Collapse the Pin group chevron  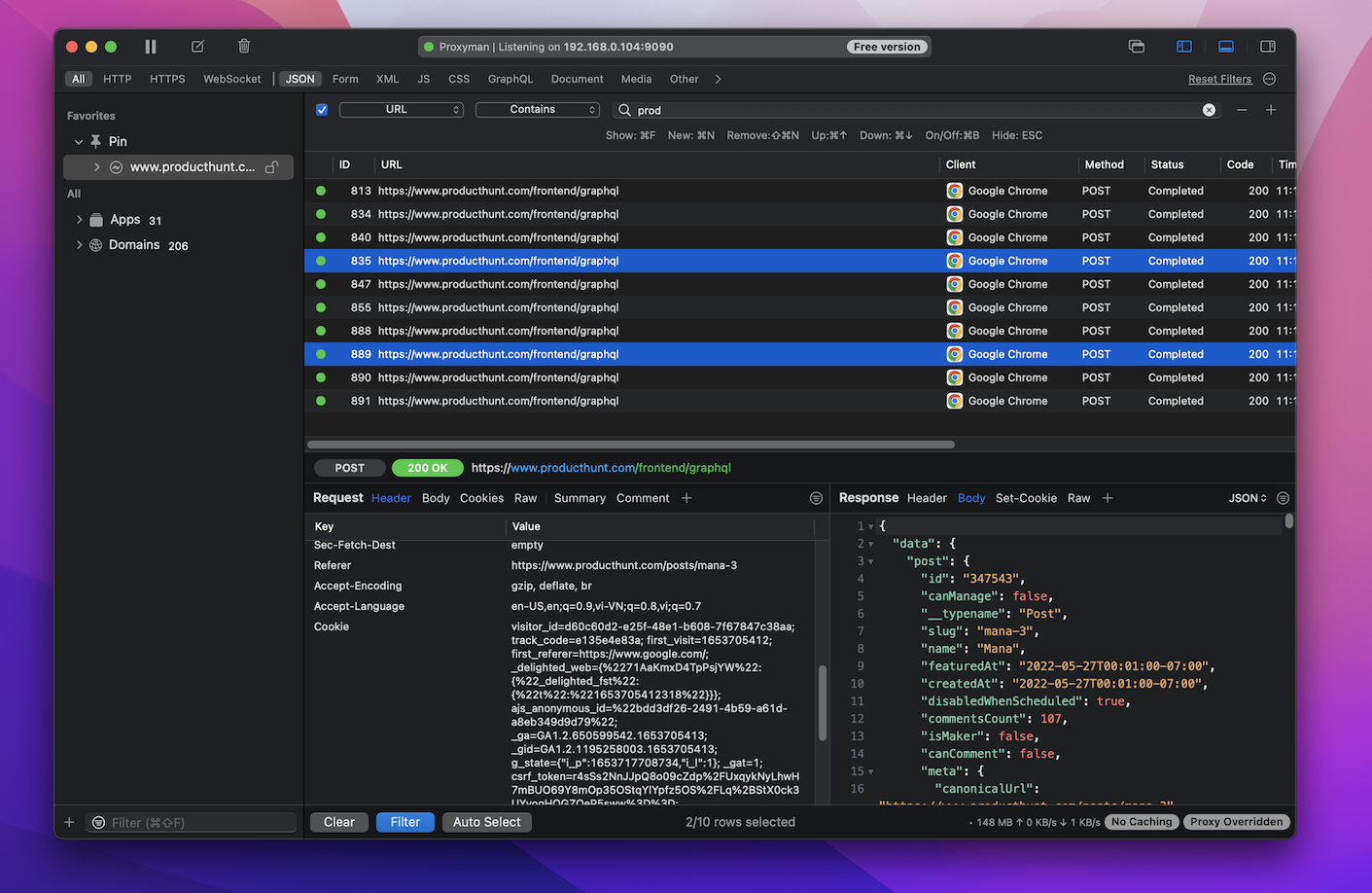coord(79,142)
